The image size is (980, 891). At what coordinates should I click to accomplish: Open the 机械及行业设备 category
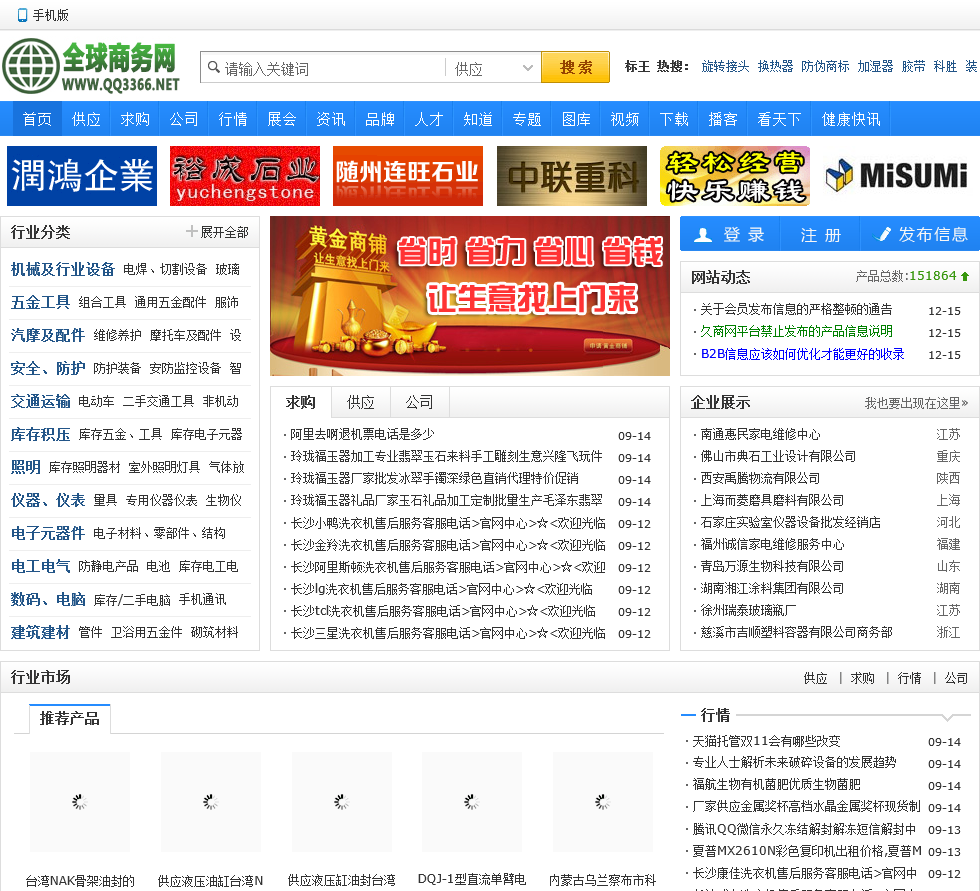coord(62,269)
